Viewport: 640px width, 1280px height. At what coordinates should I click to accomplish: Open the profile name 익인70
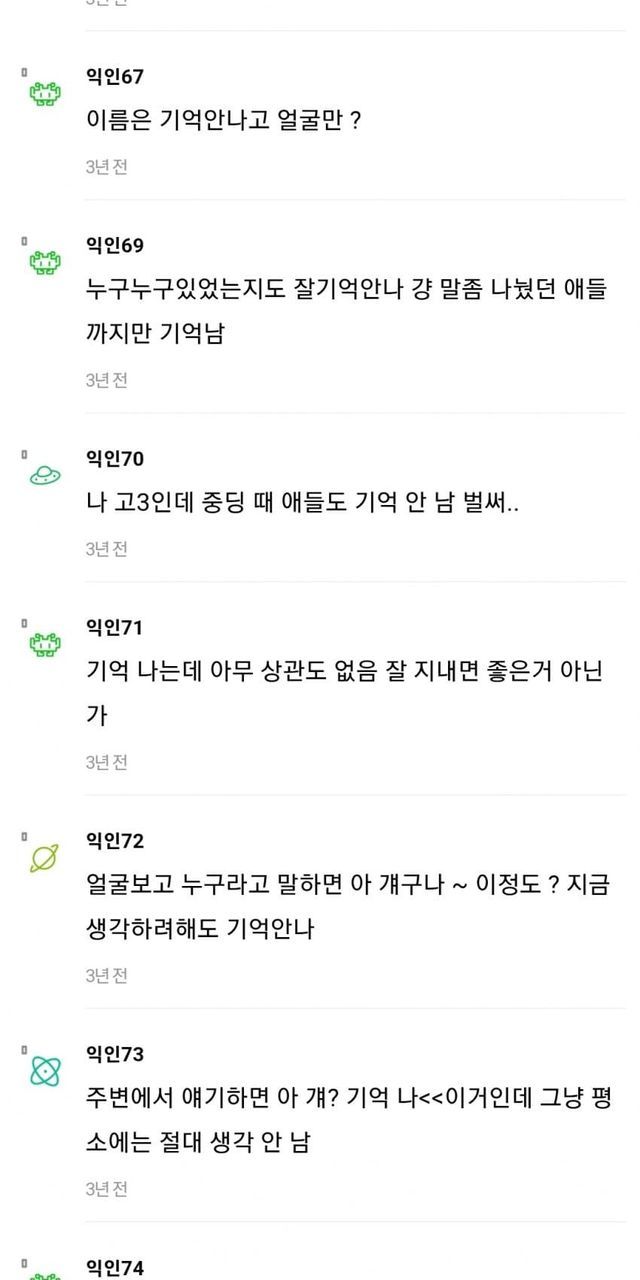tap(114, 459)
